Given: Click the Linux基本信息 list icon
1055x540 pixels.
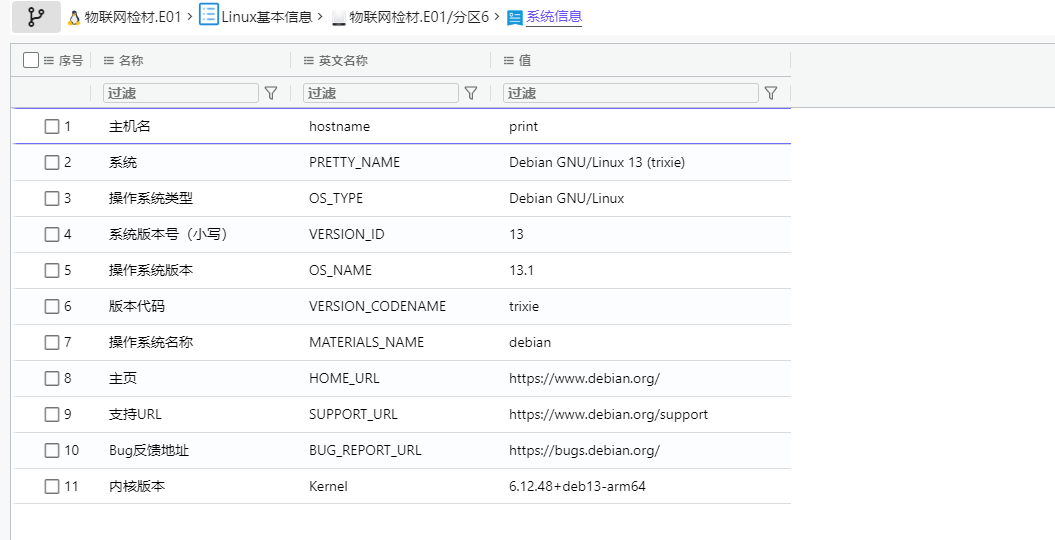Looking at the screenshot, I should [209, 15].
